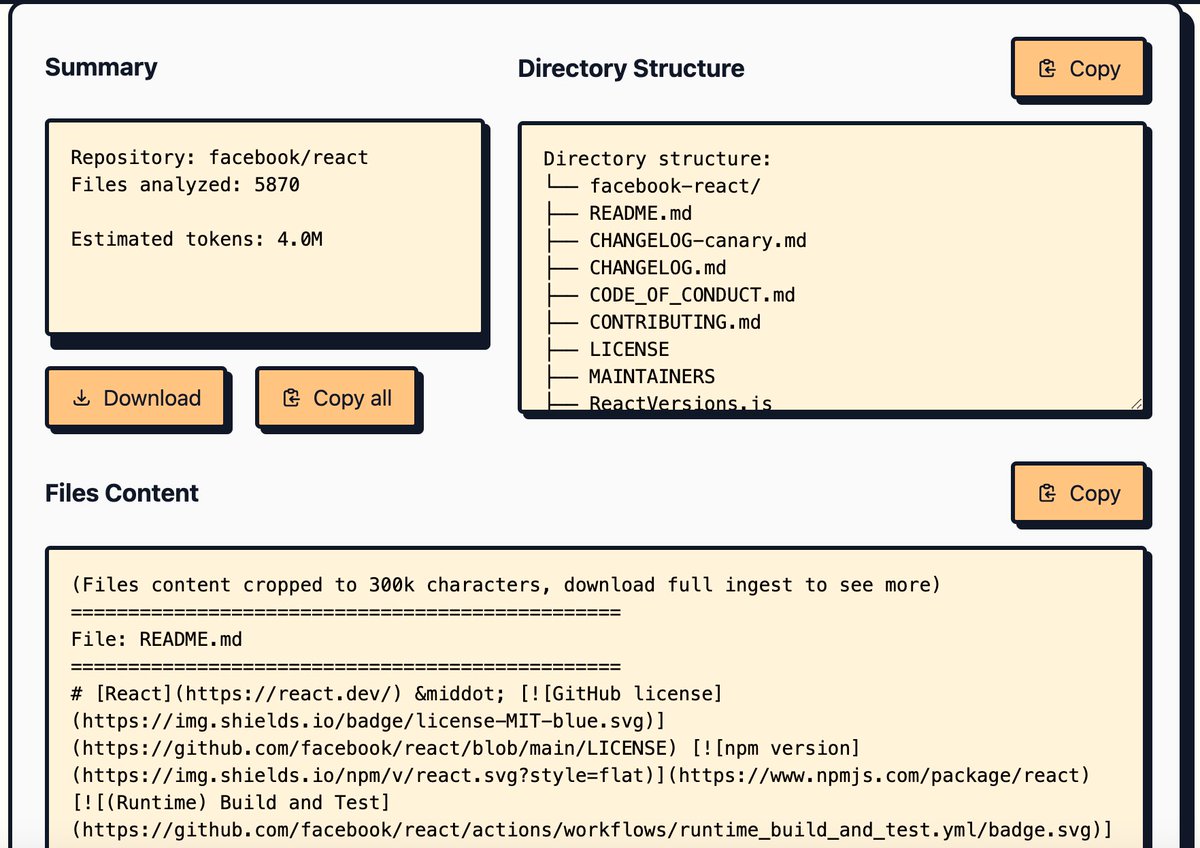Click the Directory Structure heading

631,68
